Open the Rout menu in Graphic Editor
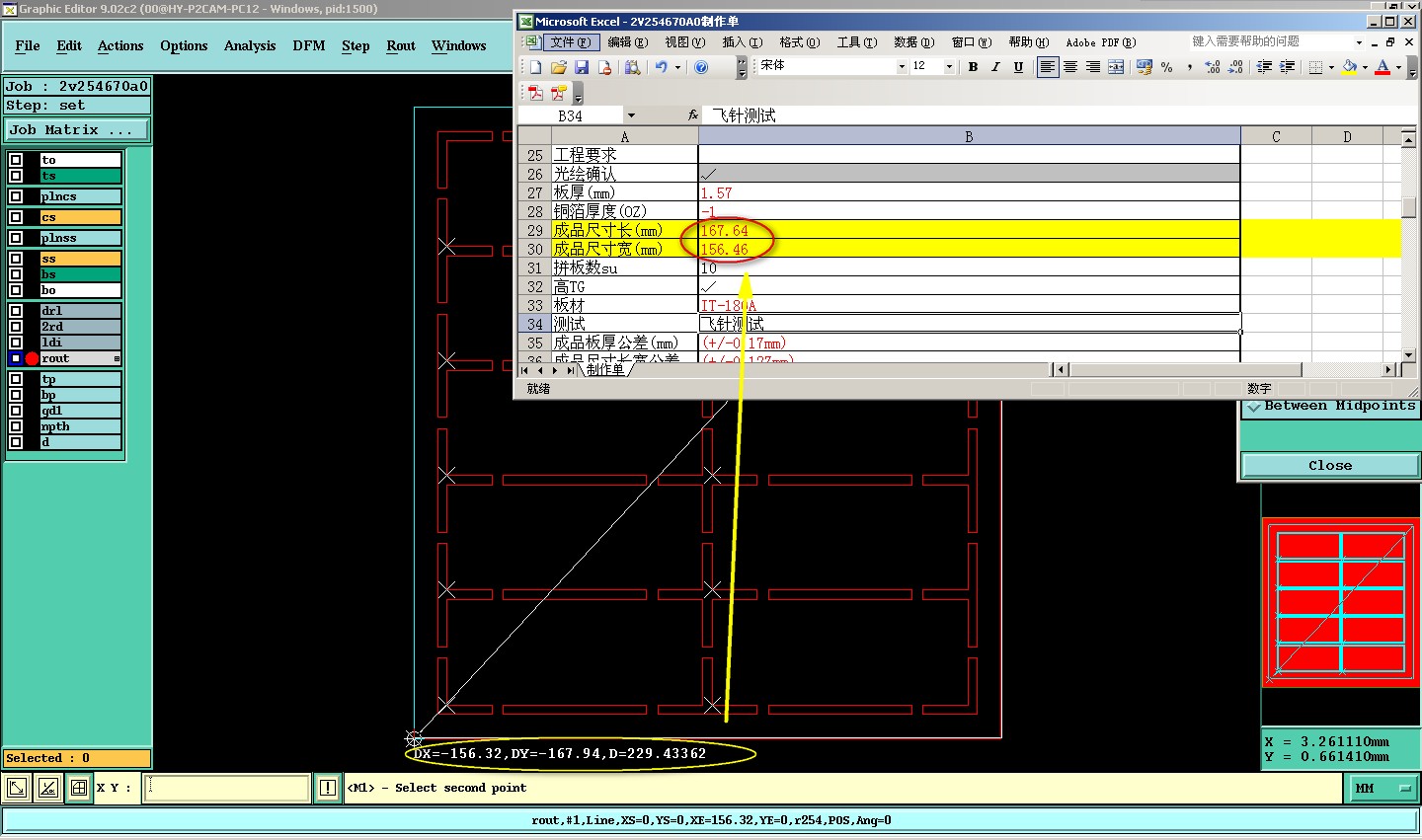 (x=401, y=45)
